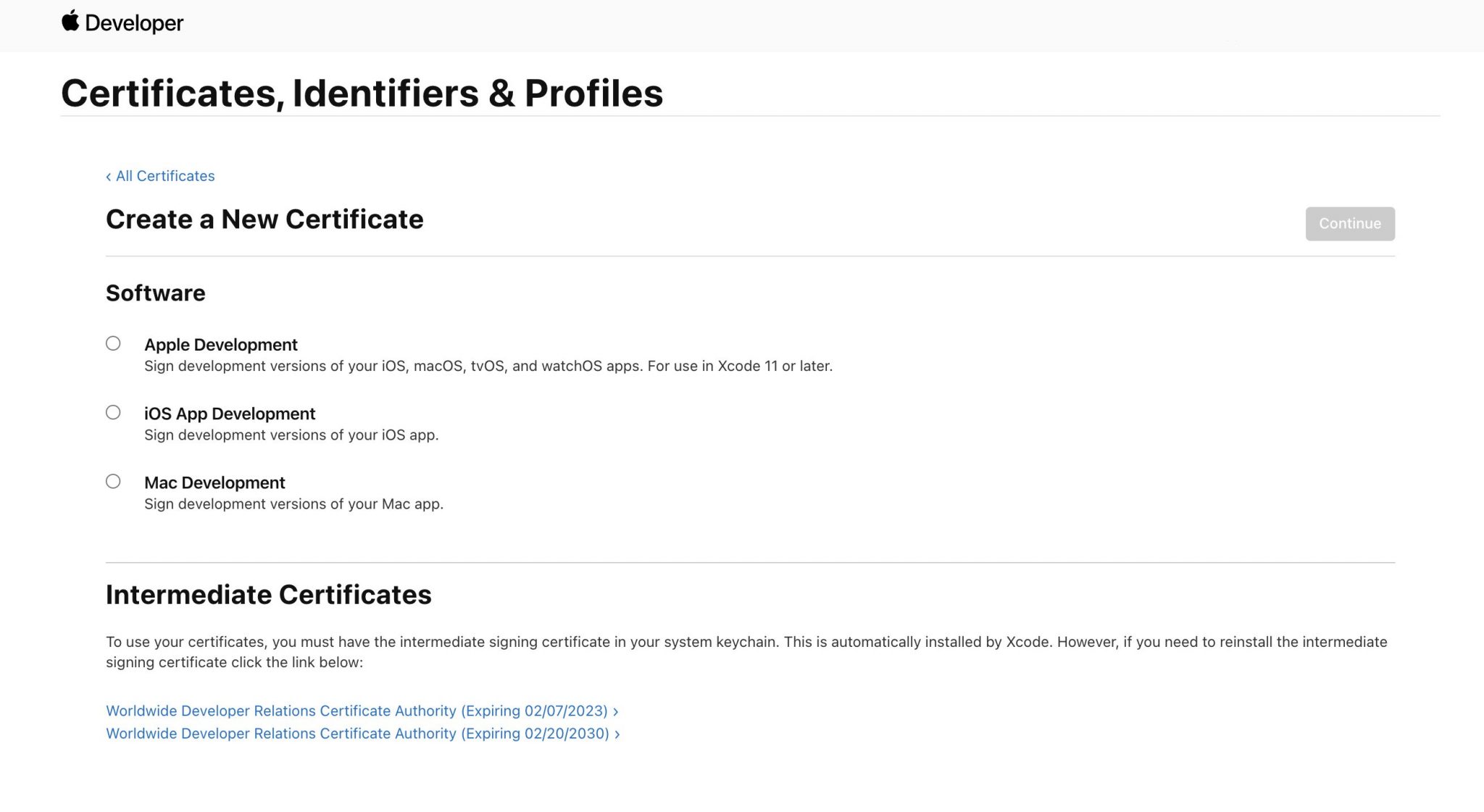Click the back chevron beside All Certificates
Screen dimensions: 1484x812
(109, 176)
